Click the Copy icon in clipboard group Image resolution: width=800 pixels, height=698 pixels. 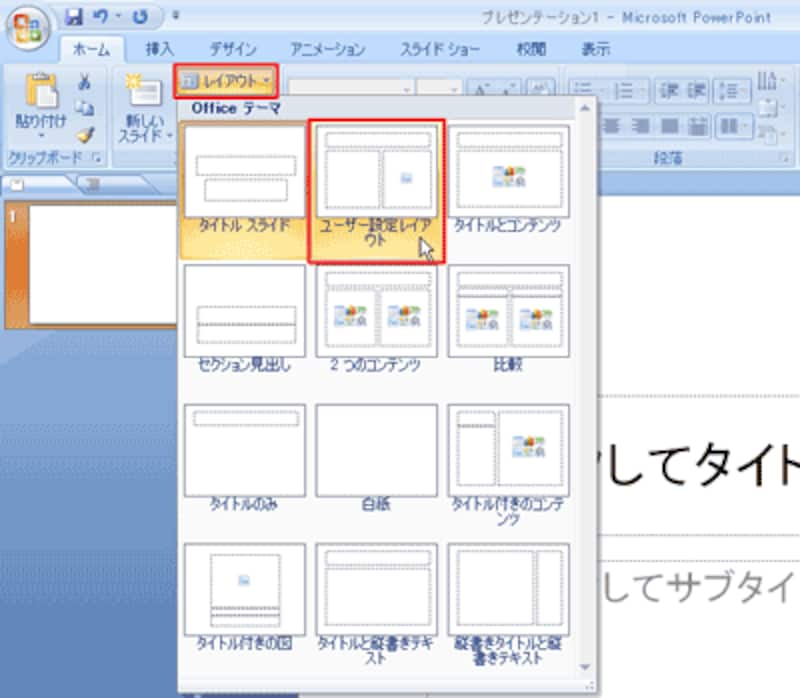(x=85, y=108)
